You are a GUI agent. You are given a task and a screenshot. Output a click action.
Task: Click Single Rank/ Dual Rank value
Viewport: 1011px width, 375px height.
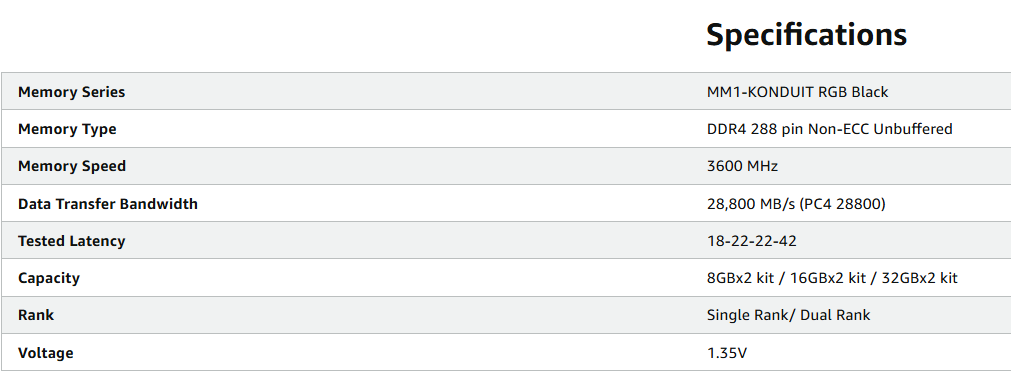point(789,315)
